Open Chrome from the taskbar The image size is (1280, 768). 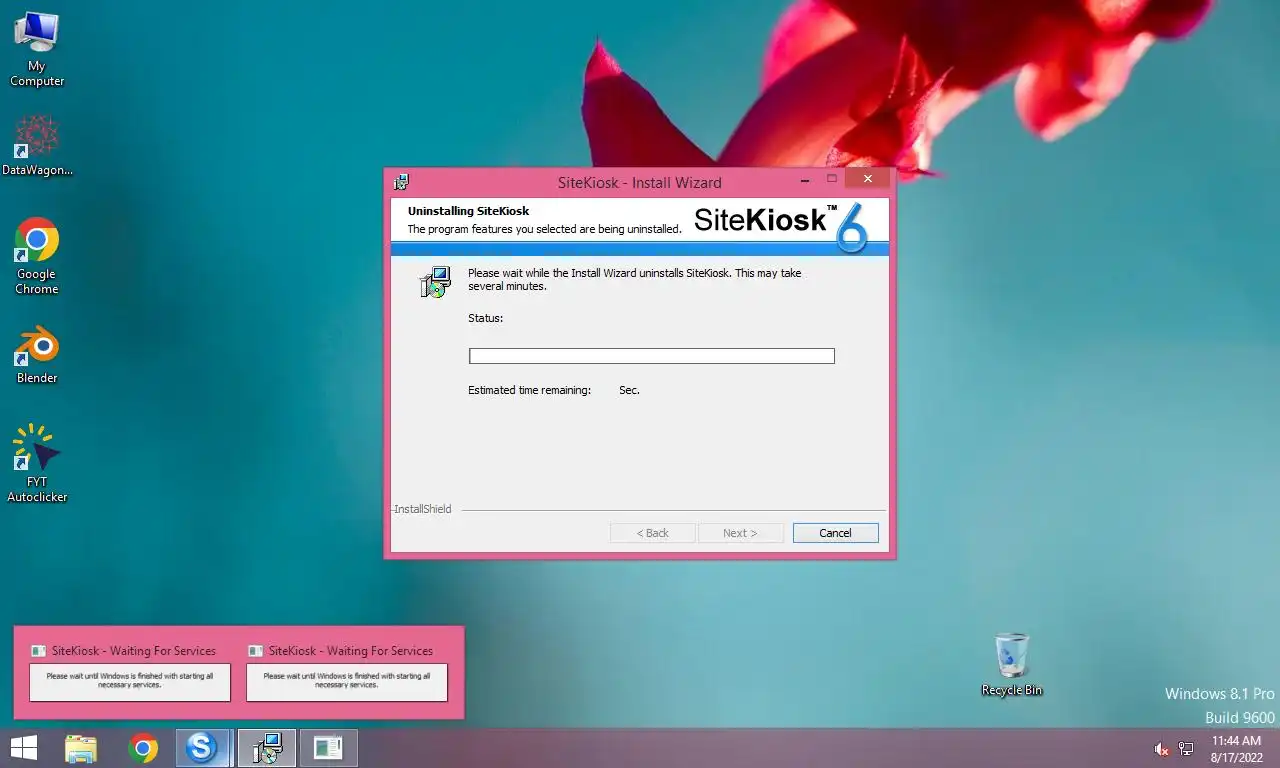pyautogui.click(x=143, y=748)
